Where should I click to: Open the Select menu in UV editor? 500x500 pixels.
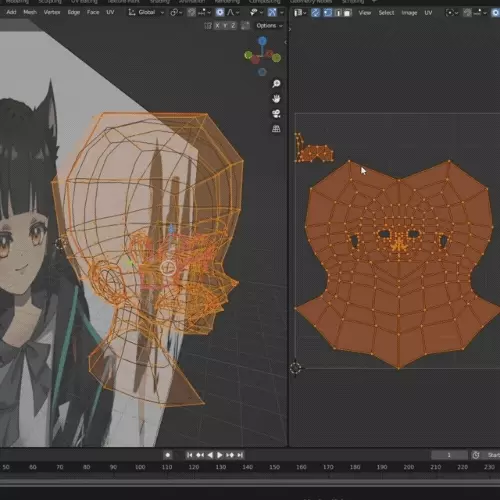[386, 13]
